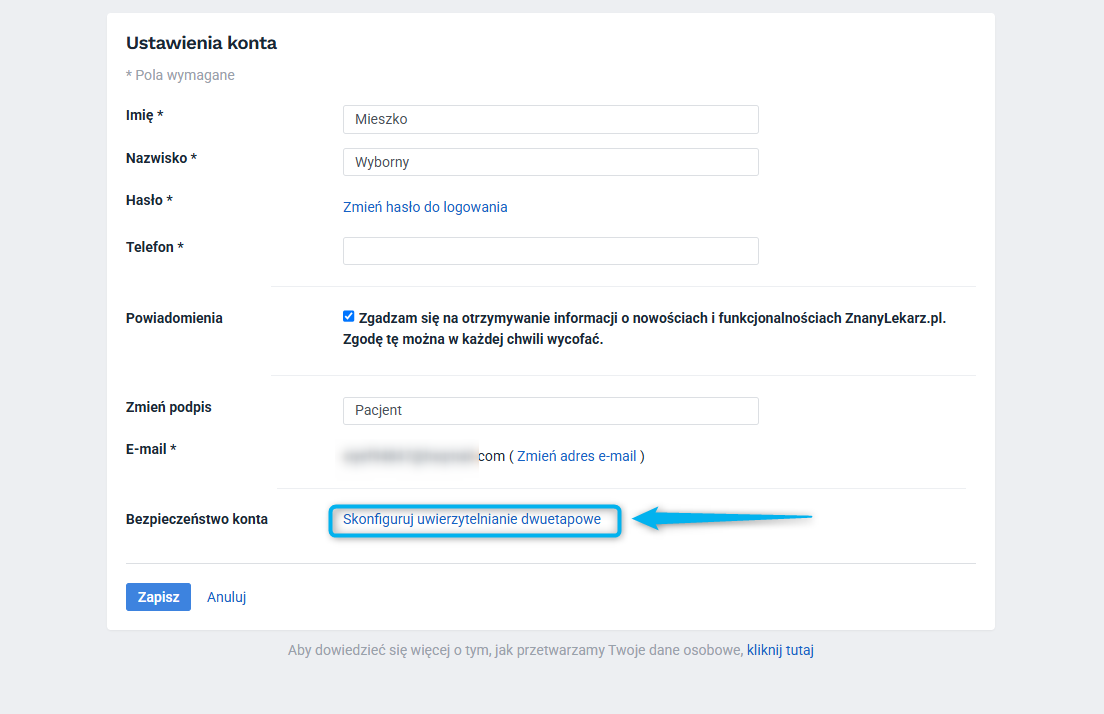
Task: Uncheck the "Zgadzam się na otrzymywanie informacji" consent
Action: [348, 316]
